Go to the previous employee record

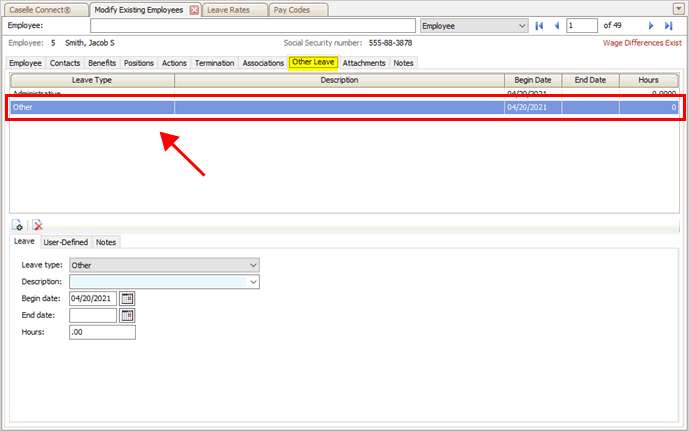click(x=557, y=25)
